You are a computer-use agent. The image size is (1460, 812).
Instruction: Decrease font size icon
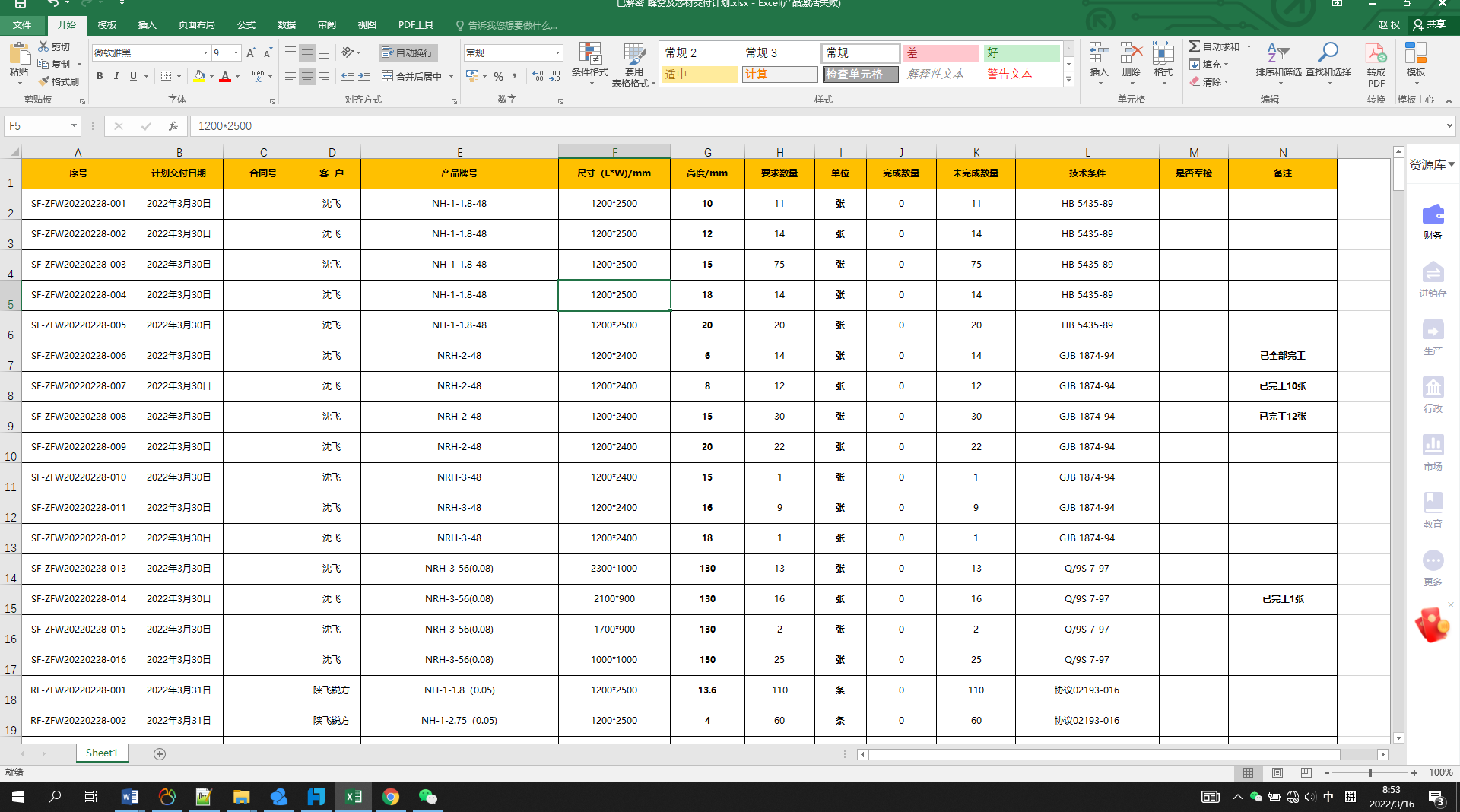268,52
